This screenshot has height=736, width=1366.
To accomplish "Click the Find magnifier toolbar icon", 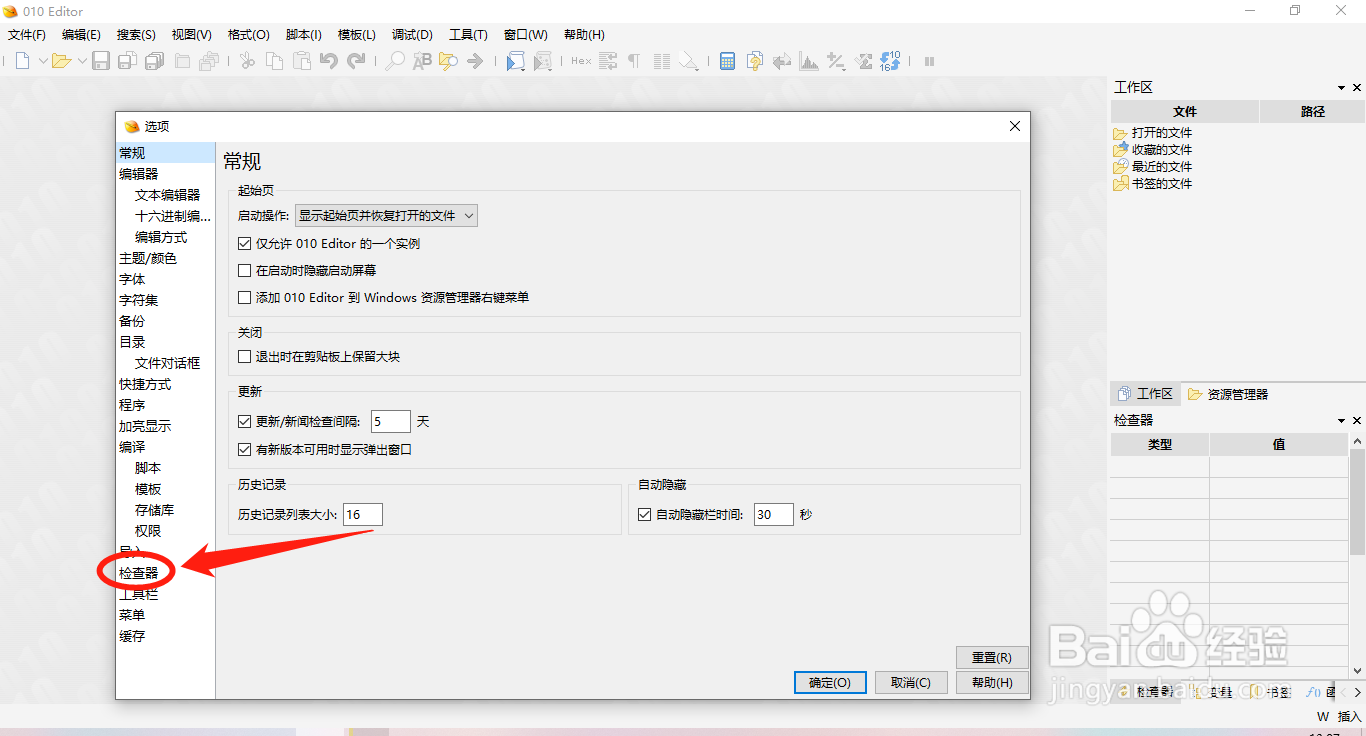I will (396, 61).
